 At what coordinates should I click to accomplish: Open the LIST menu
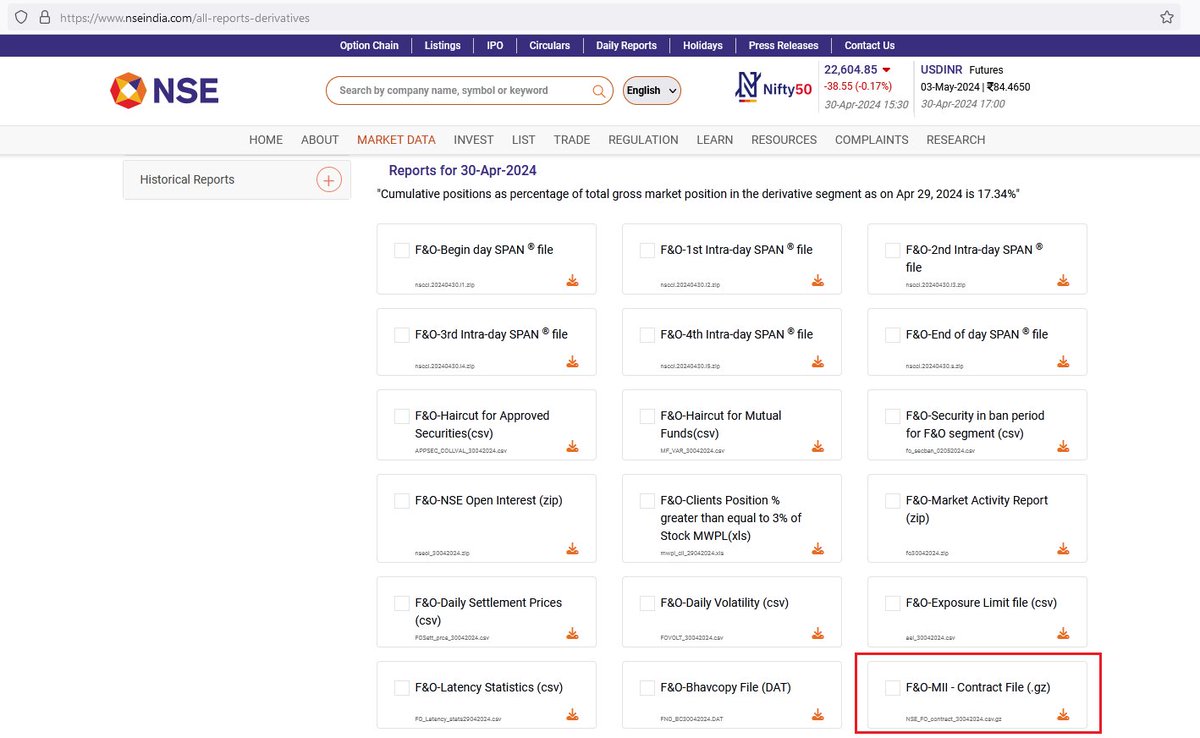pos(524,140)
